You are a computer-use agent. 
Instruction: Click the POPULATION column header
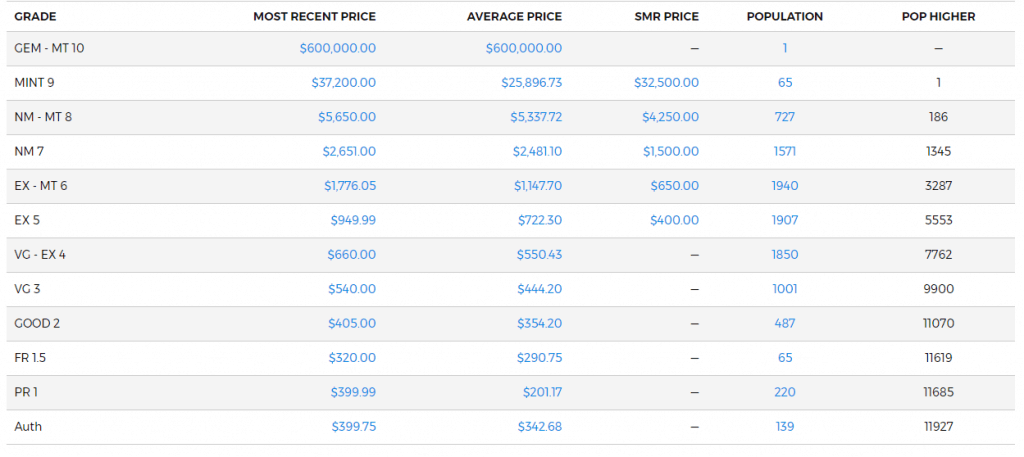tap(784, 17)
